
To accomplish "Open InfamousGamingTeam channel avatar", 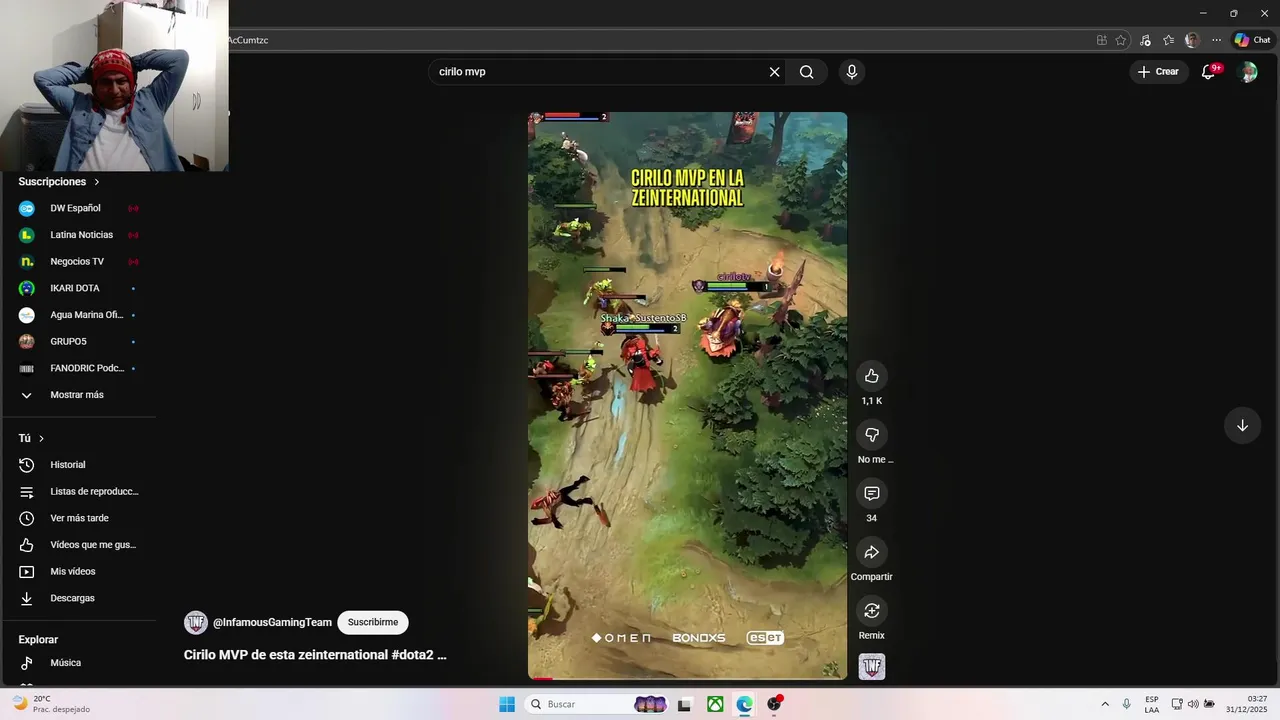I will point(196,622).
